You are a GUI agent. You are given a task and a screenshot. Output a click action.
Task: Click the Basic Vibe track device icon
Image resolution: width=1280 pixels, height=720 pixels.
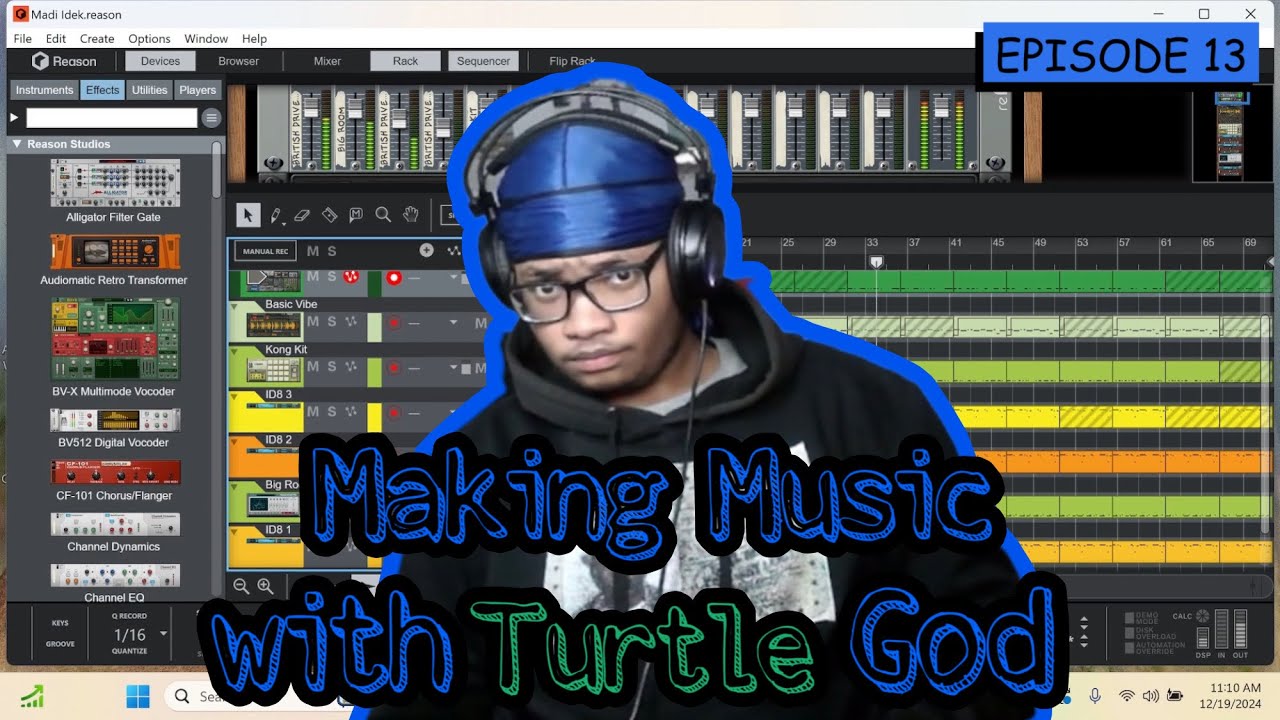[x=273, y=324]
